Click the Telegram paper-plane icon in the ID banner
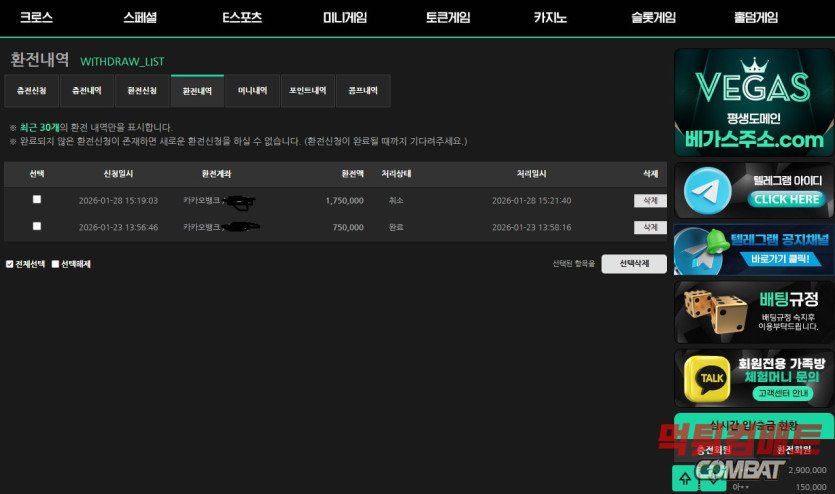The height and width of the screenshot is (494, 835). tap(707, 191)
